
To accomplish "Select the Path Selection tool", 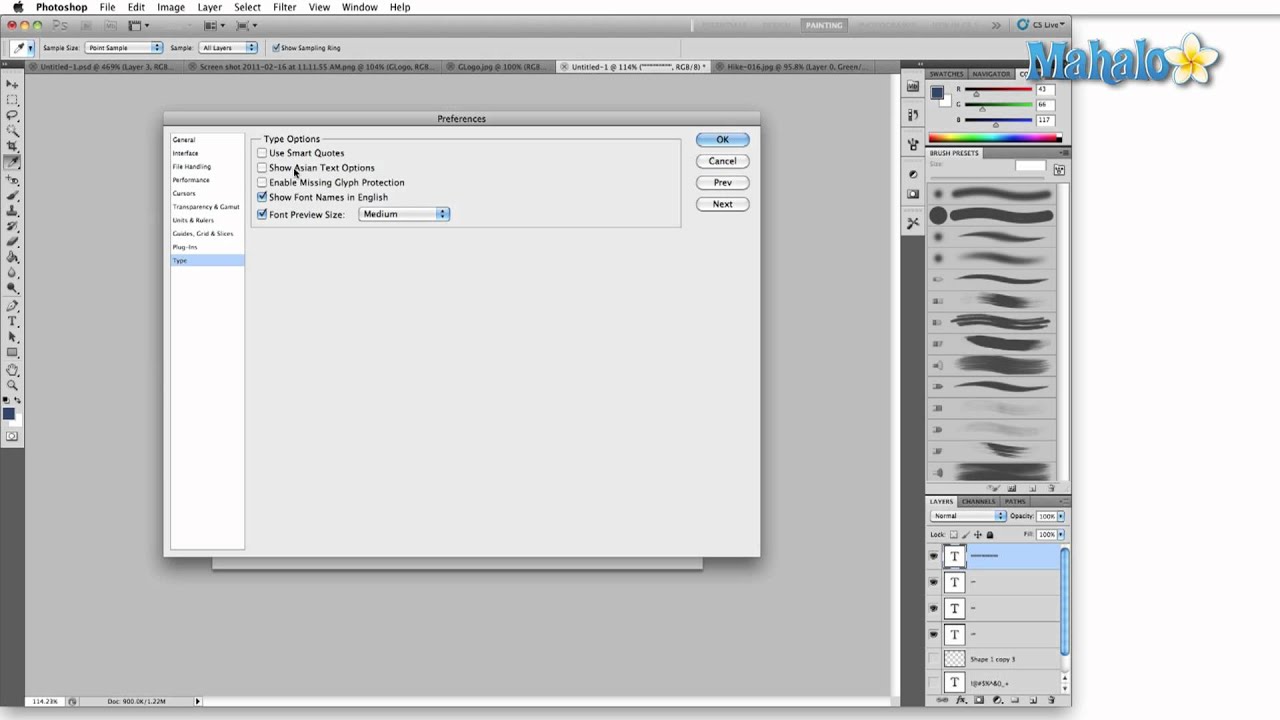I will coord(13,337).
